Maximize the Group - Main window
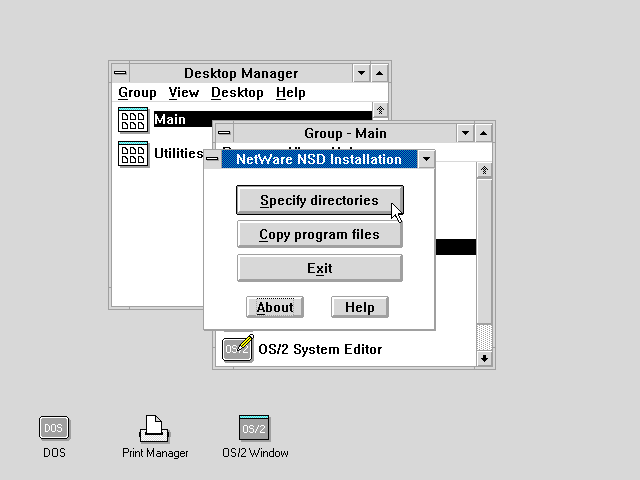Viewport: 640px width, 480px height. coord(484,133)
